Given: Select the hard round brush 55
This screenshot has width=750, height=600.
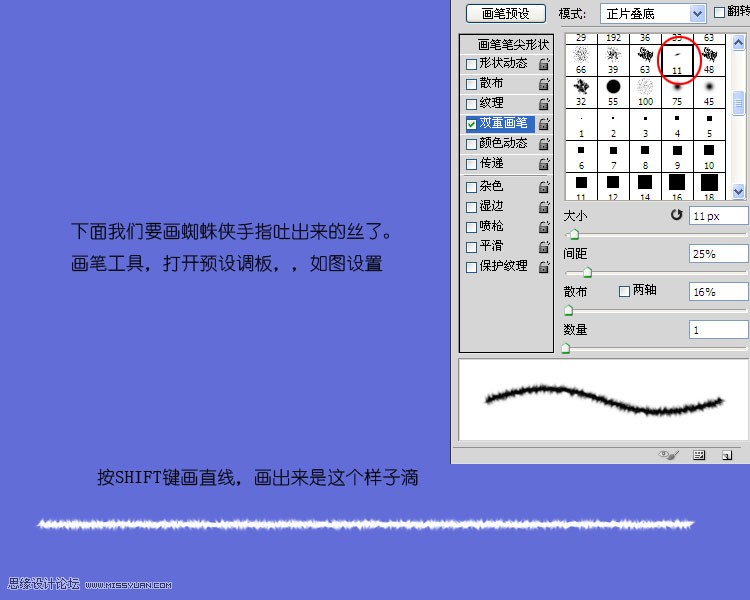Looking at the screenshot, I should coord(613,92).
